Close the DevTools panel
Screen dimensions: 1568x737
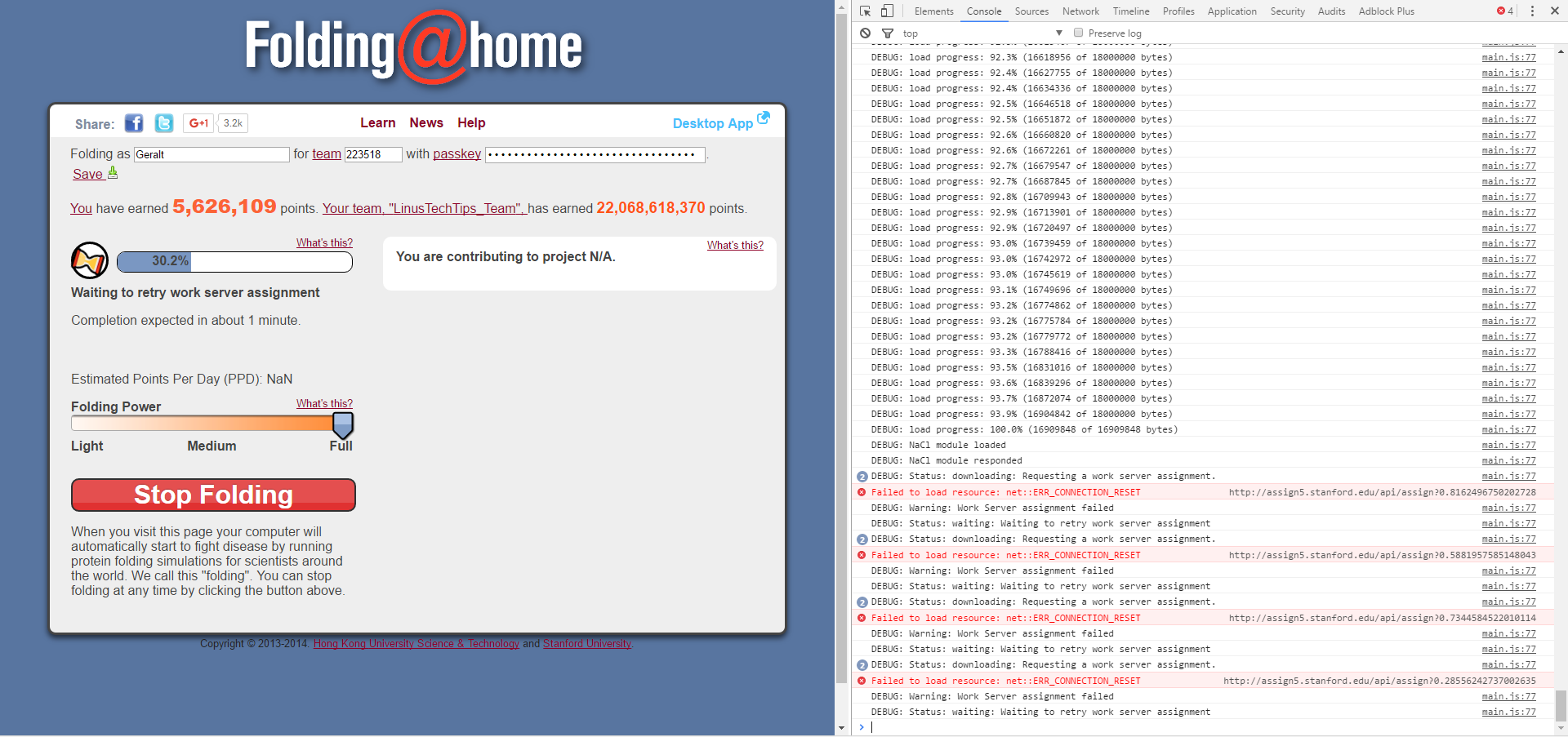1555,11
